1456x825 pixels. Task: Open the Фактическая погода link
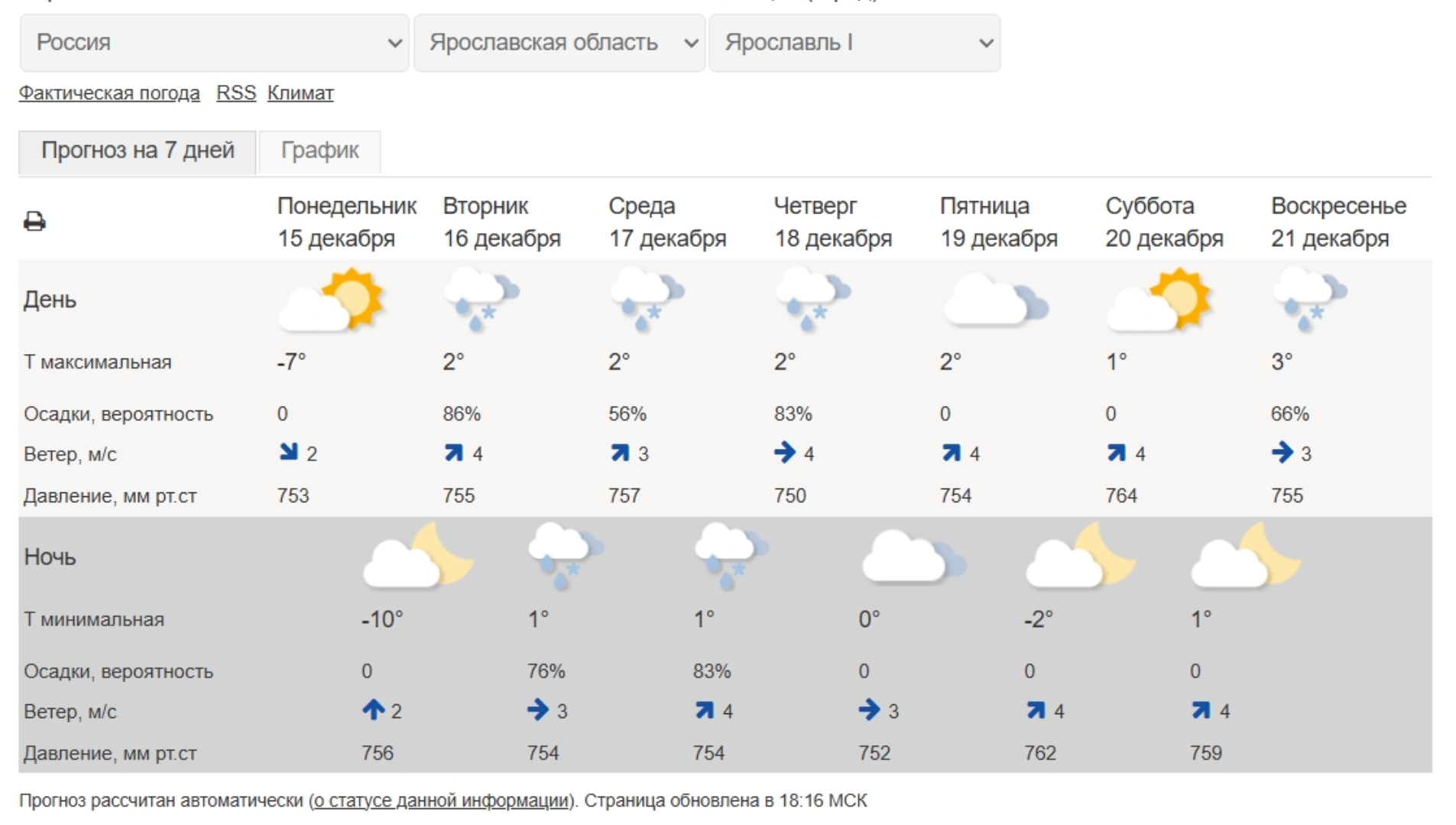[x=109, y=93]
